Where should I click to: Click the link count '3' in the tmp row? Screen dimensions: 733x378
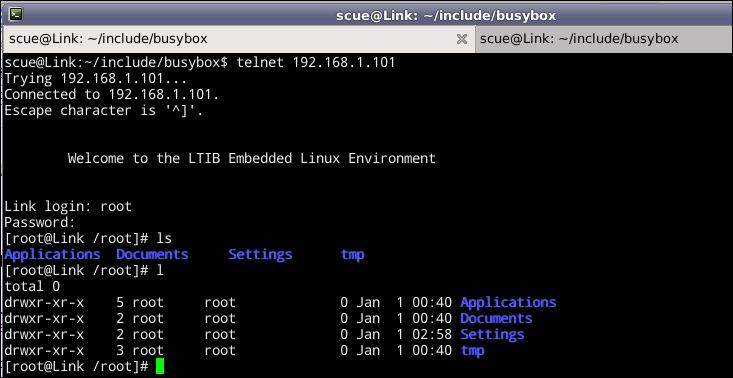[x=120, y=350]
